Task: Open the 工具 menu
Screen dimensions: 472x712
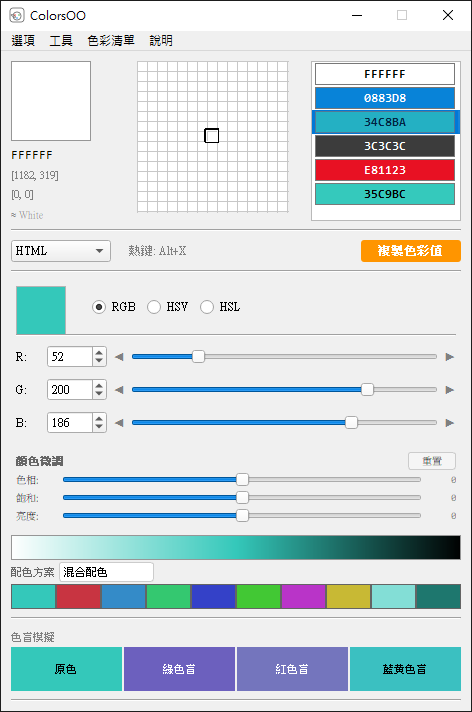Action: point(61,40)
